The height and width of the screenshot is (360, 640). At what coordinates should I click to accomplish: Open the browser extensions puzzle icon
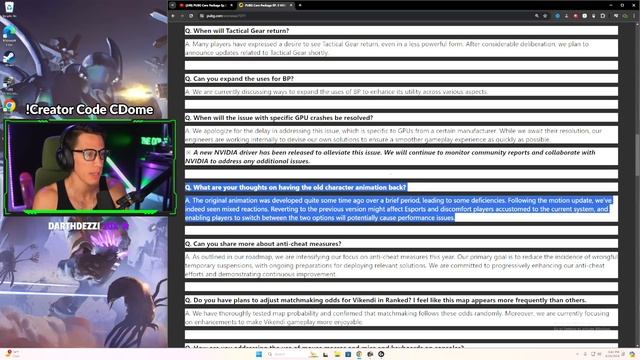click(x=603, y=16)
